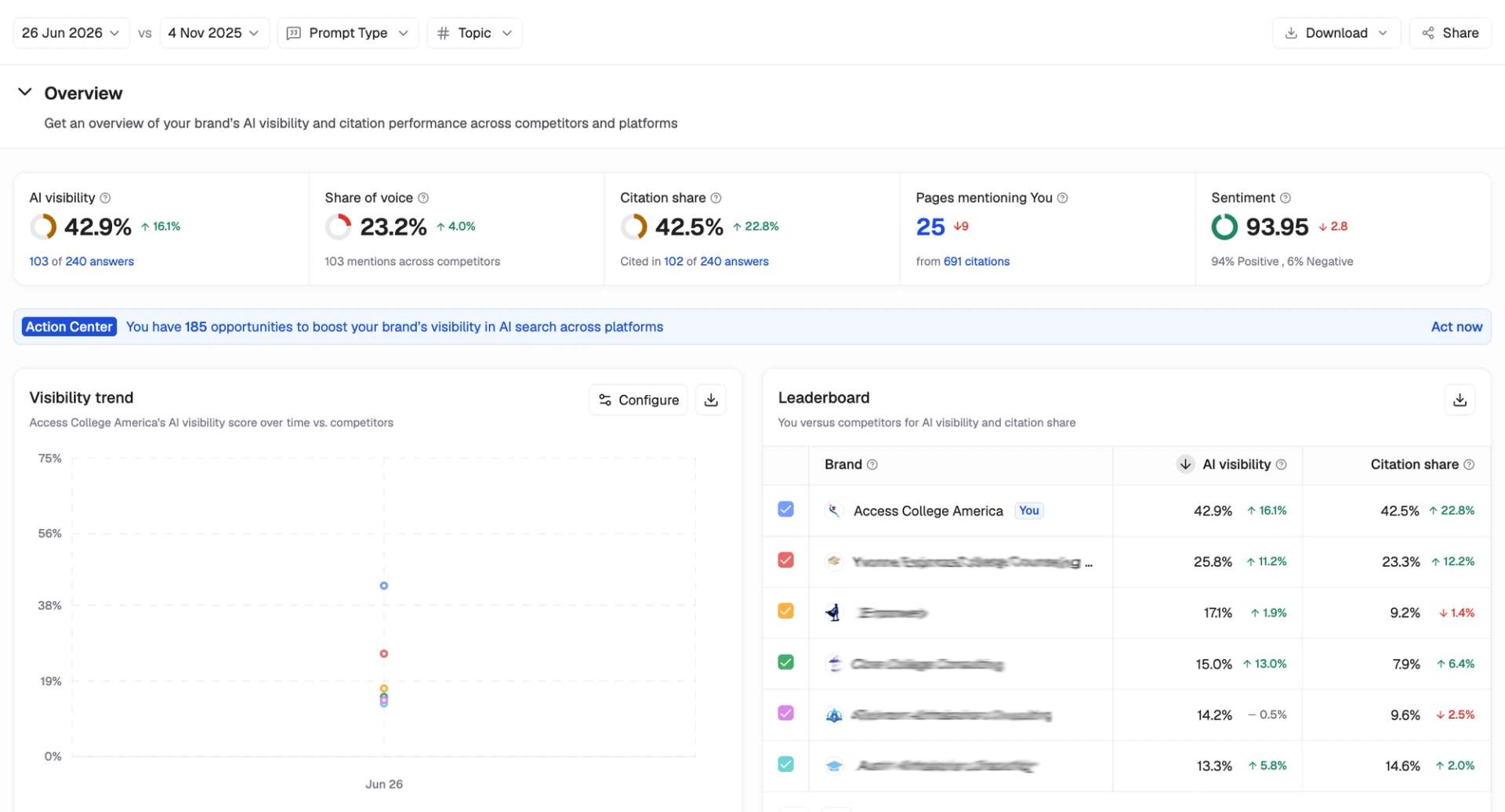Open the 26 Jun 2026 date dropdown
The height and width of the screenshot is (812, 1505).
pos(71,33)
